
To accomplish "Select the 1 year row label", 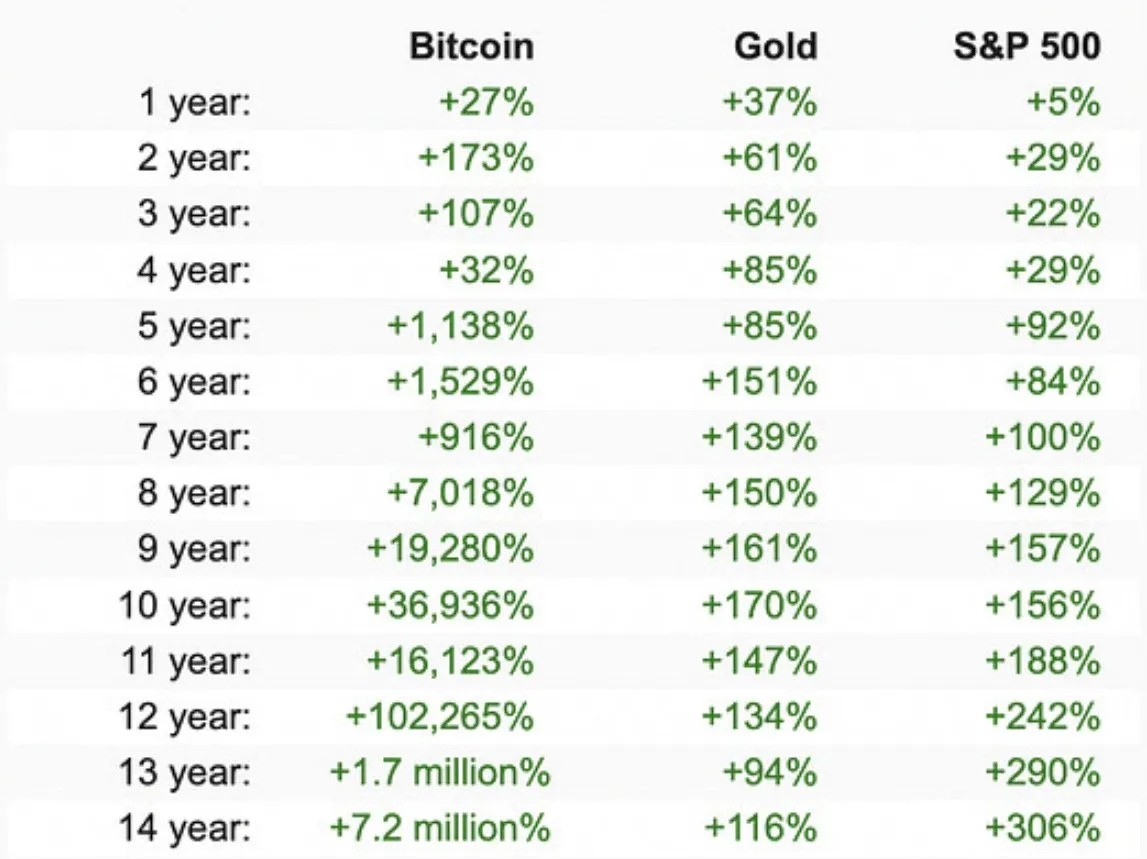I will pyautogui.click(x=194, y=103).
